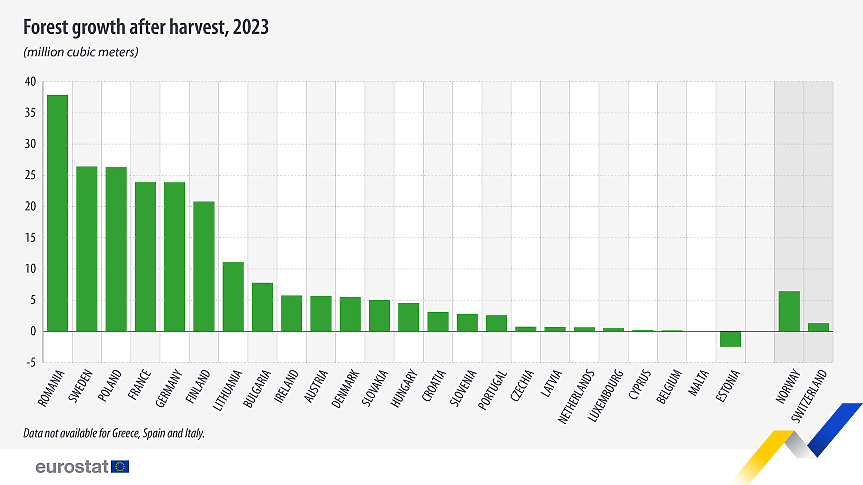Click the chart title 'Forest growth after harvest, 2023'
The height and width of the screenshot is (485, 863).
145,27
